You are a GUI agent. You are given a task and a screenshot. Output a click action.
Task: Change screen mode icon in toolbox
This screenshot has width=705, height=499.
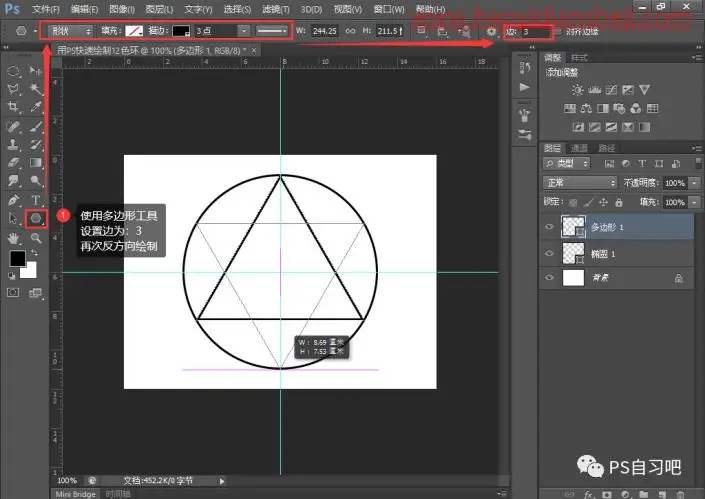35,293
